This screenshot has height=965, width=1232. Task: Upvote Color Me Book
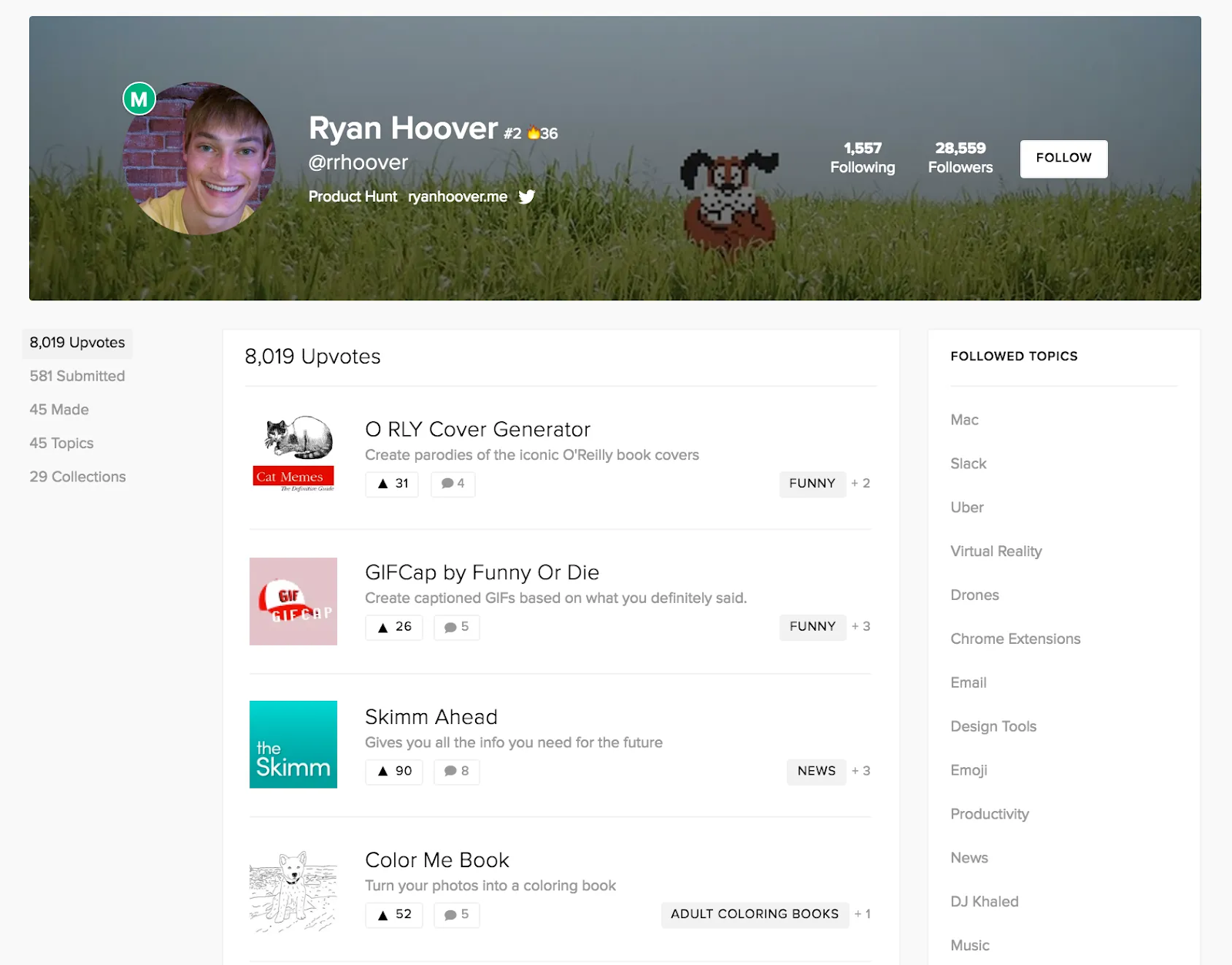(x=394, y=914)
